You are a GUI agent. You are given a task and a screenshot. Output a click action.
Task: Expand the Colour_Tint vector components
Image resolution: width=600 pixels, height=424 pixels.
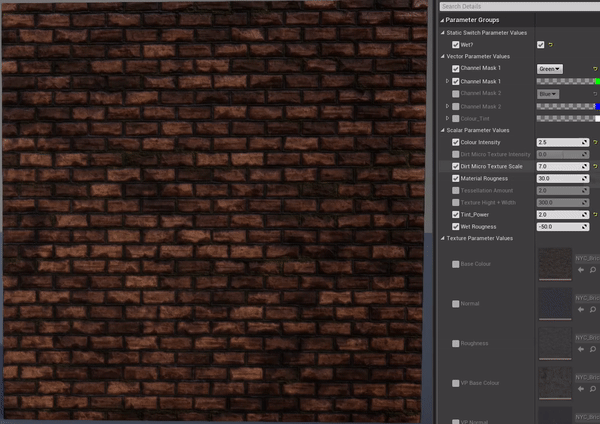(x=447, y=118)
